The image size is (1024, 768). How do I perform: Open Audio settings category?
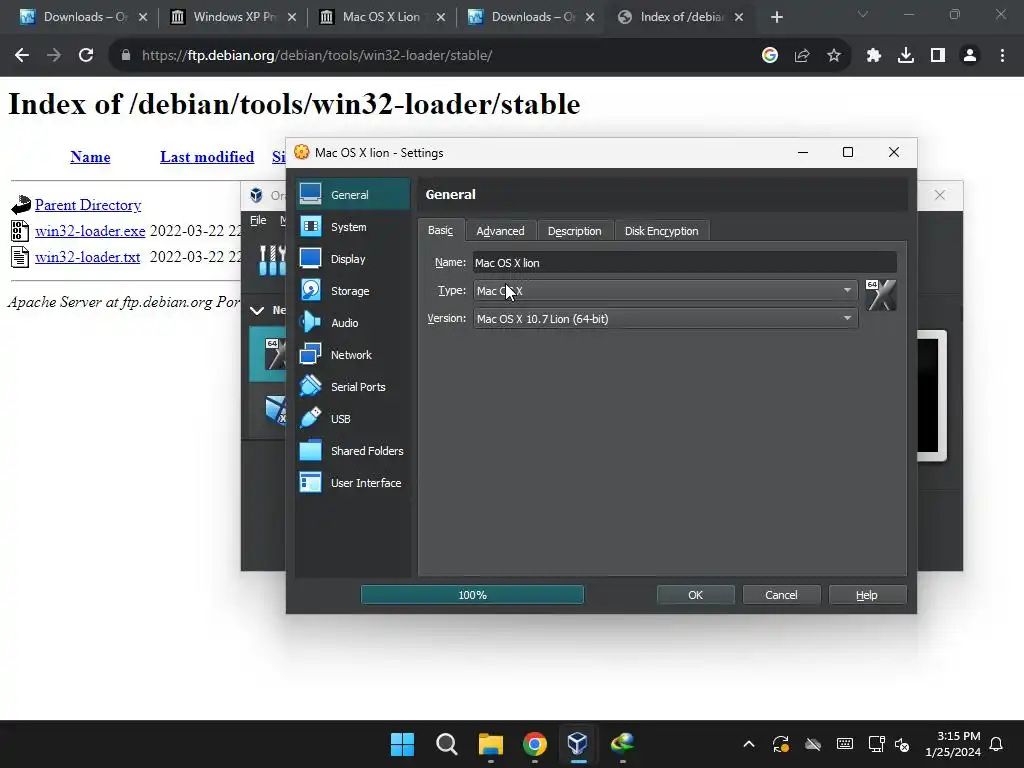(x=353, y=323)
